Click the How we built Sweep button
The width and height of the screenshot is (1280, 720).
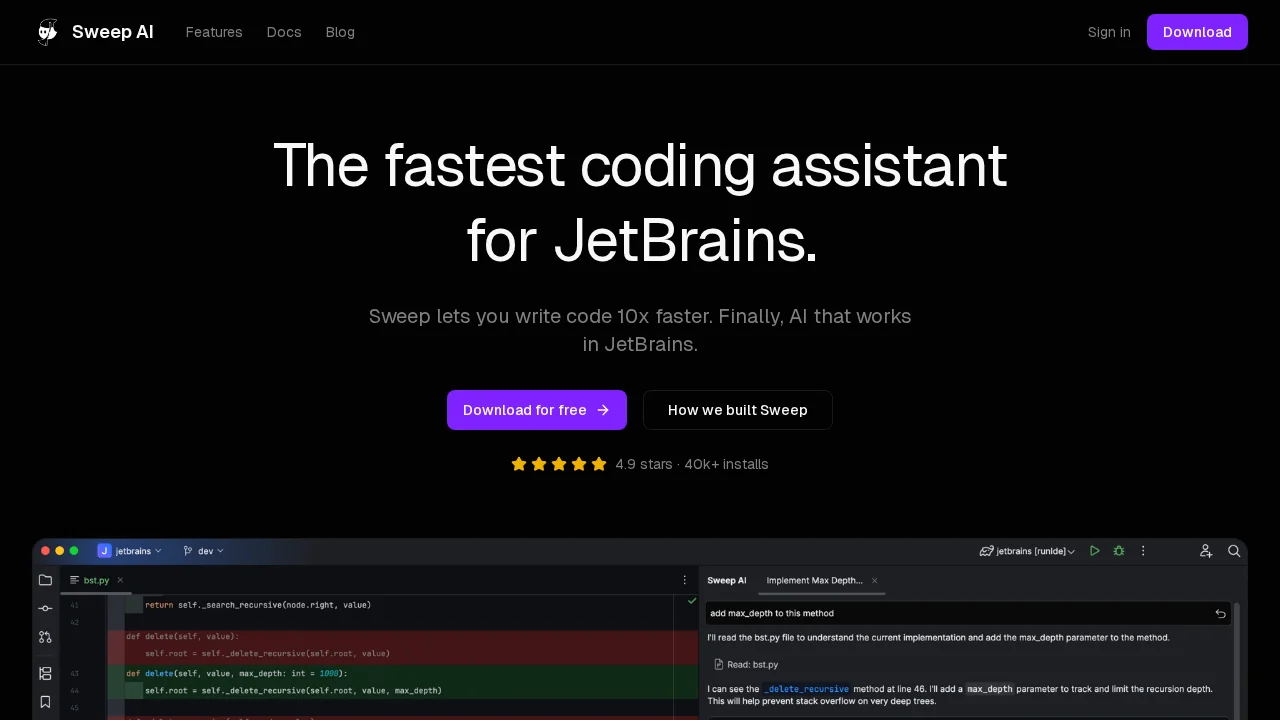(738, 410)
